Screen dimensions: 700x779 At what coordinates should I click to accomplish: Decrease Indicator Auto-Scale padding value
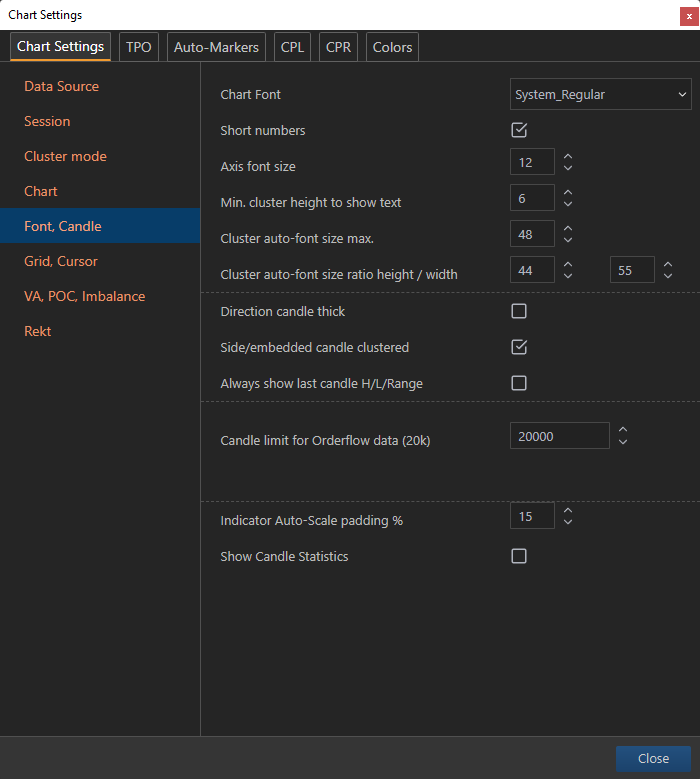[x=568, y=522]
